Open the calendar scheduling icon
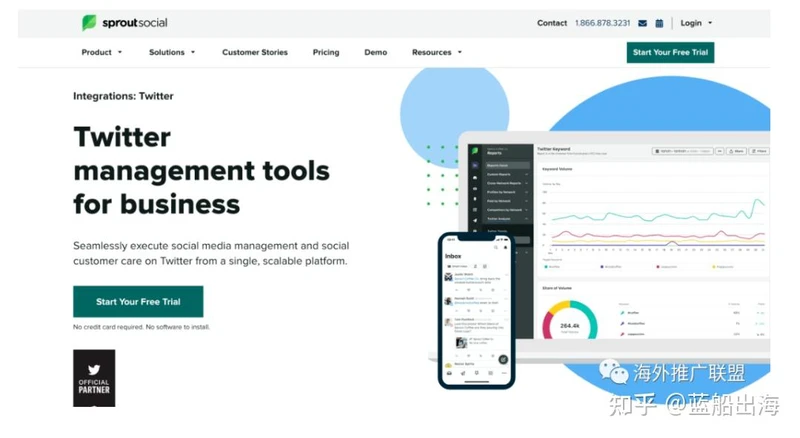Image resolution: width=800 pixels, height=438 pixels. pos(659,23)
